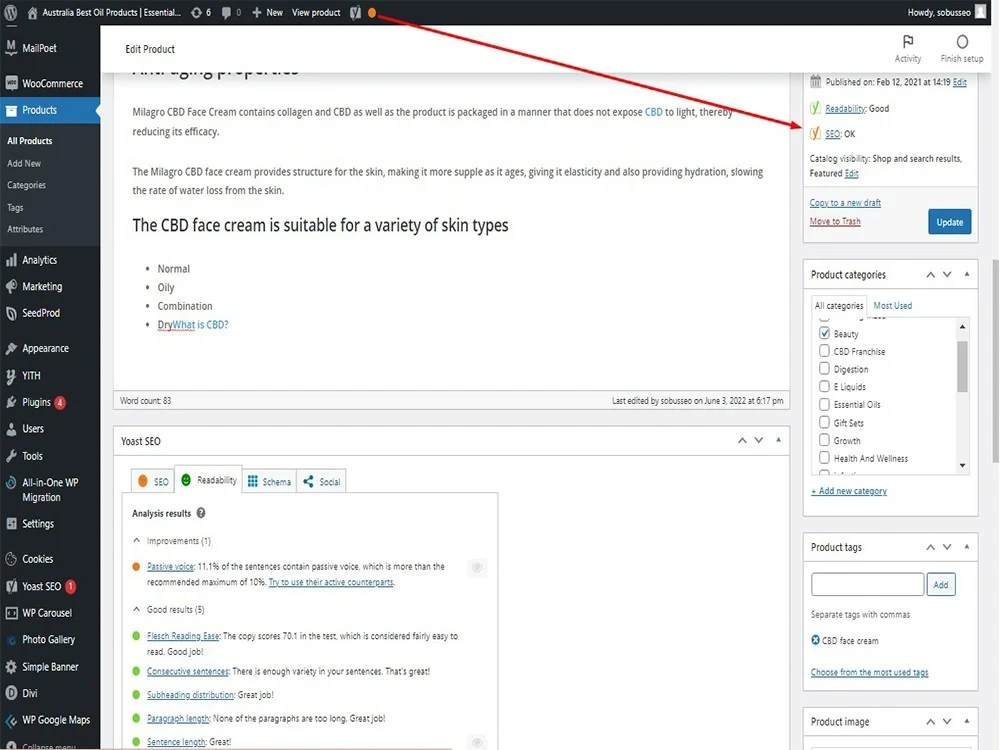Viewport: 1000px width, 750px height.
Task: Check the Gift Sets category
Action: click(824, 422)
